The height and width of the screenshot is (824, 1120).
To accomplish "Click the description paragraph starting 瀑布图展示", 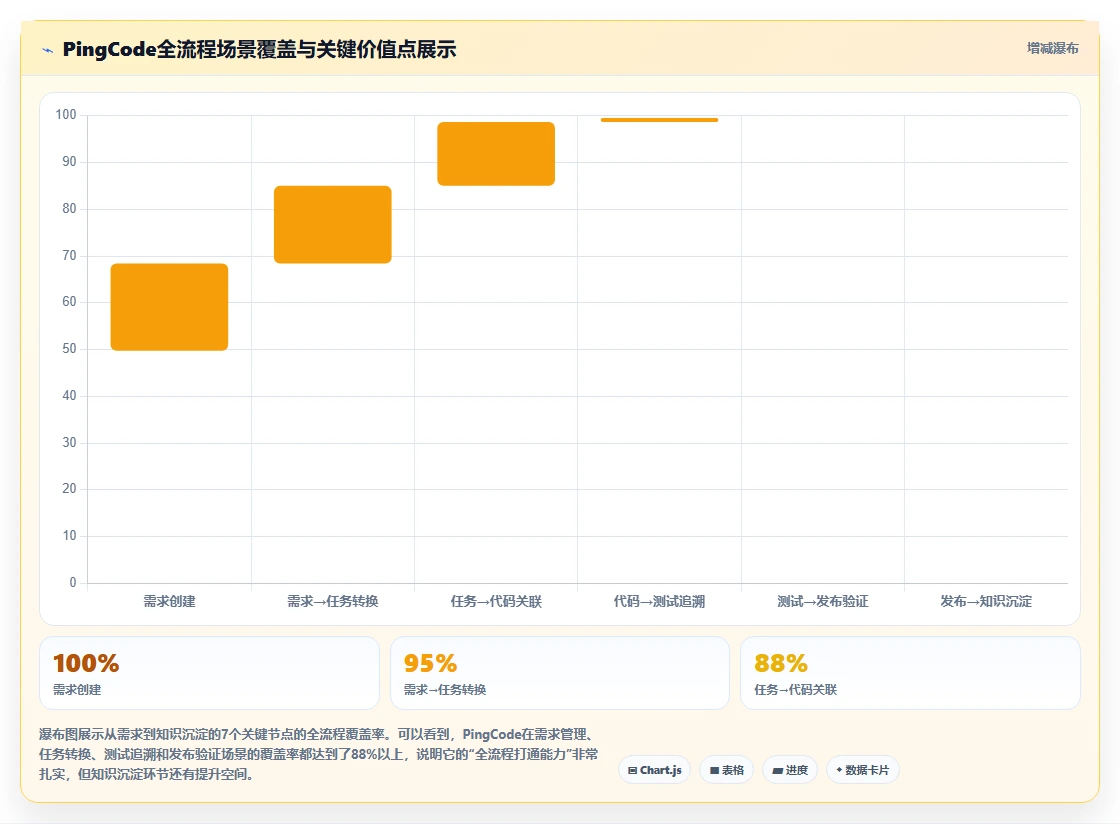I will point(319,754).
